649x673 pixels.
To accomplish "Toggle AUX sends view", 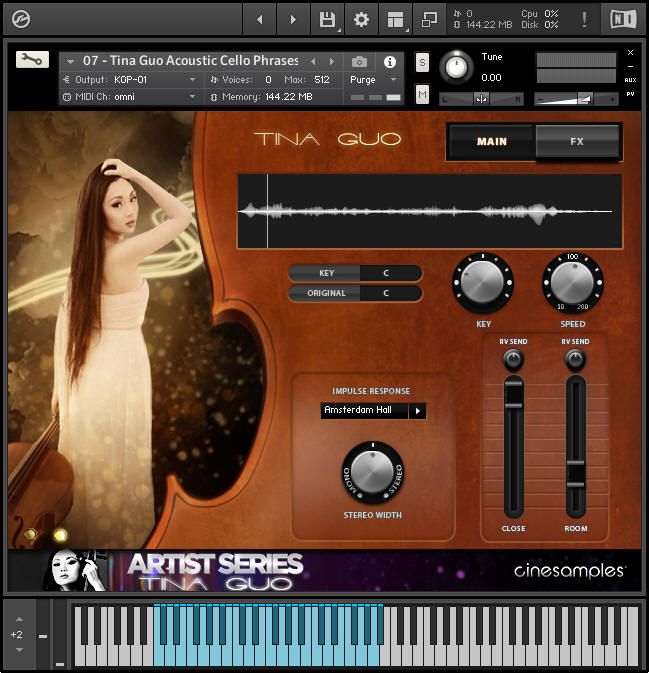I will coord(630,80).
